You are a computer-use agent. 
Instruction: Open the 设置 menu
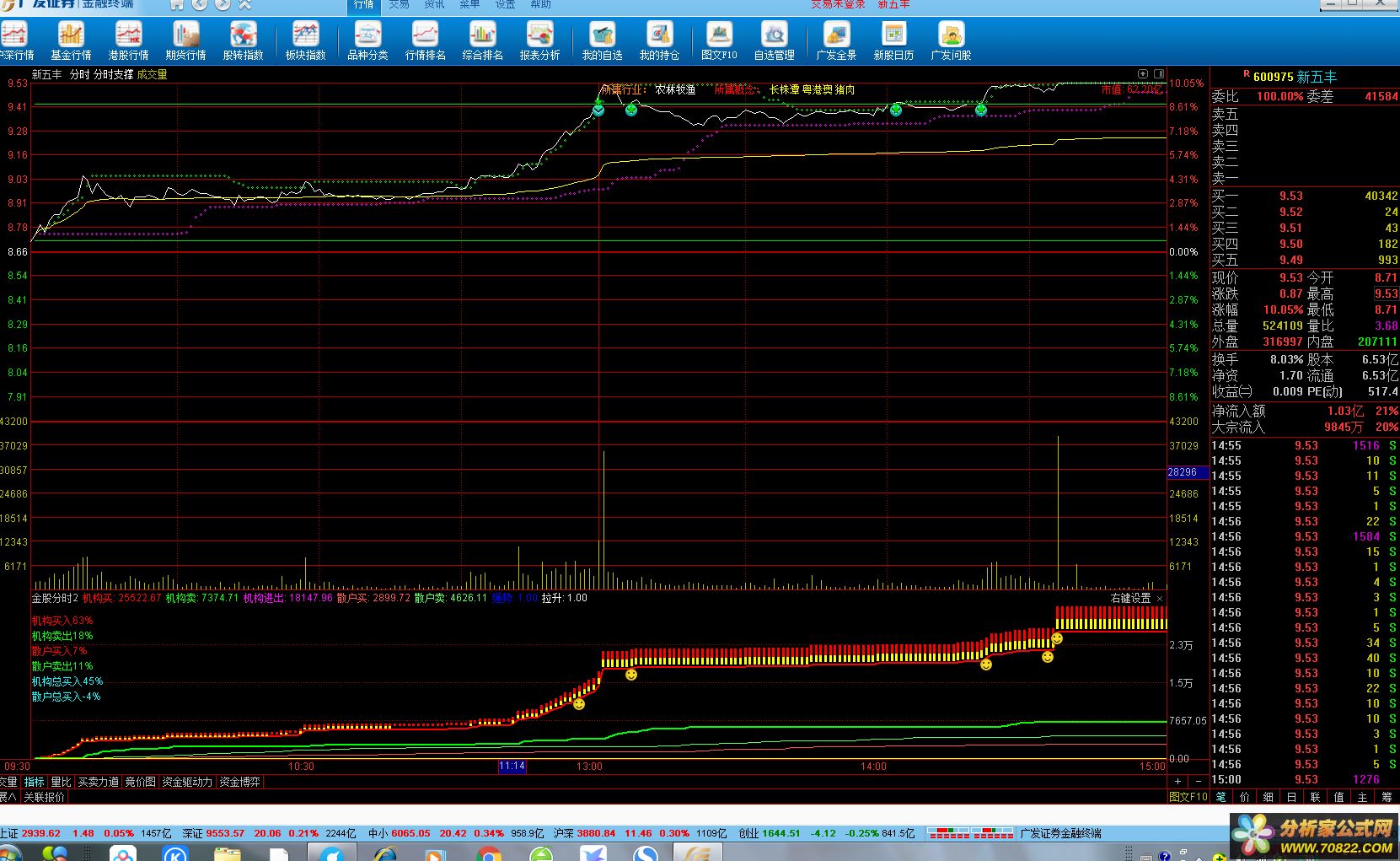pyautogui.click(x=506, y=4)
